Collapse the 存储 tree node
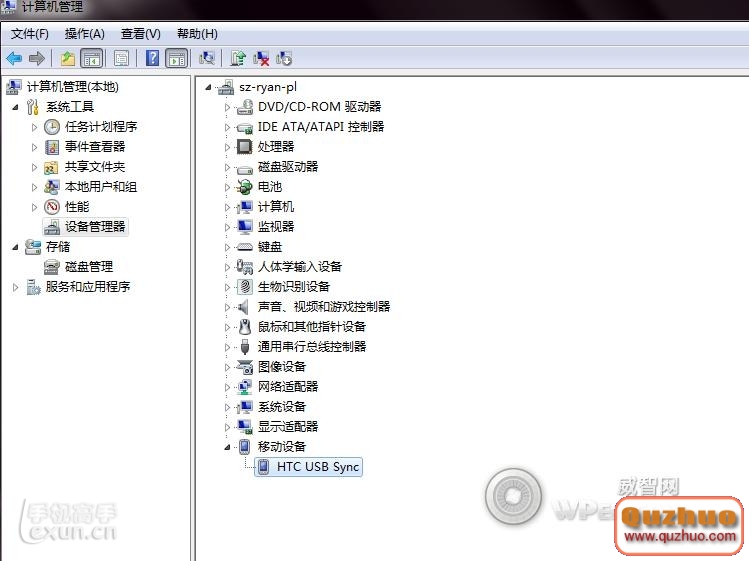The height and width of the screenshot is (561, 749). [x=15, y=247]
